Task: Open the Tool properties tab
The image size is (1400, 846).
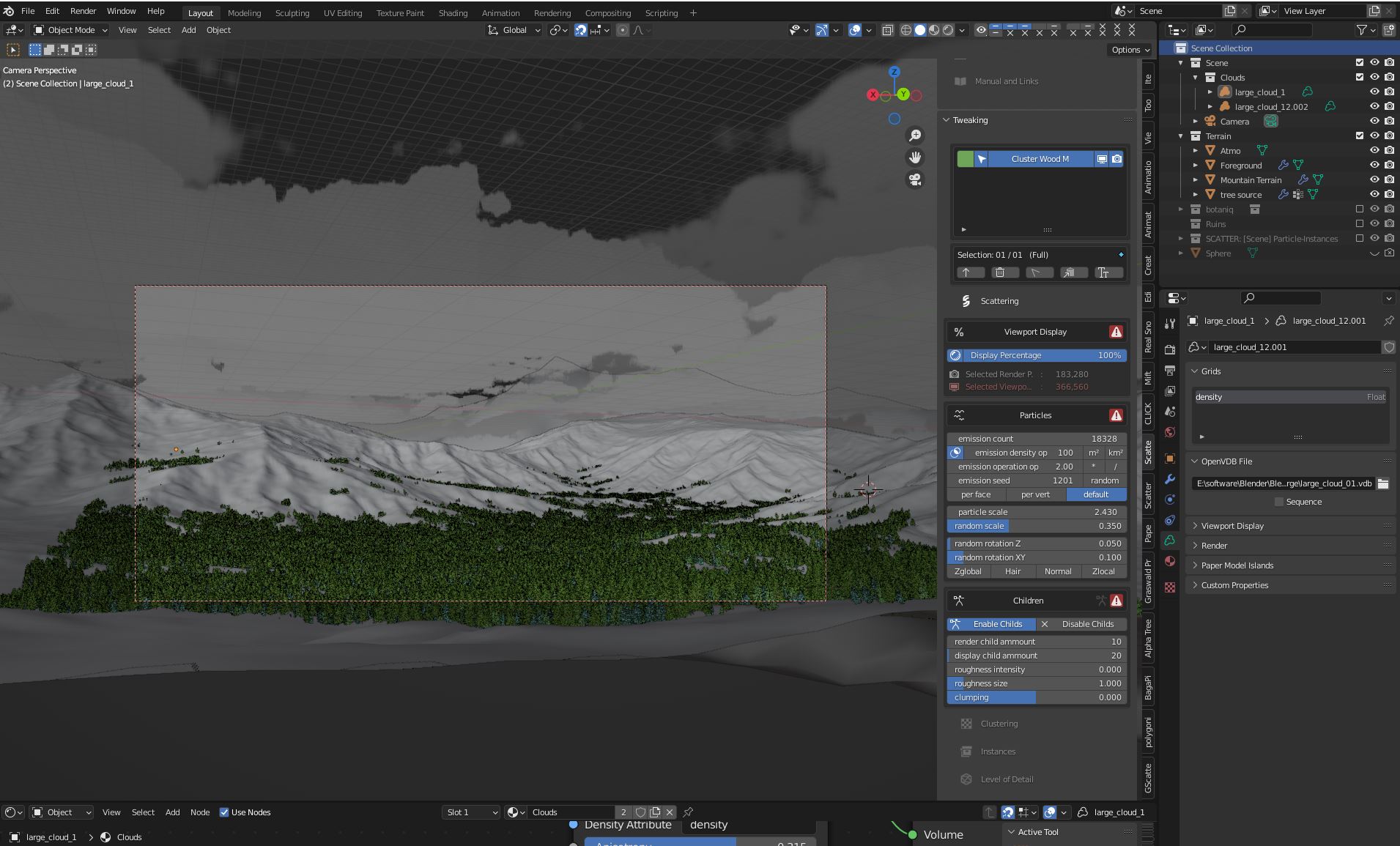Action: 1170,324
